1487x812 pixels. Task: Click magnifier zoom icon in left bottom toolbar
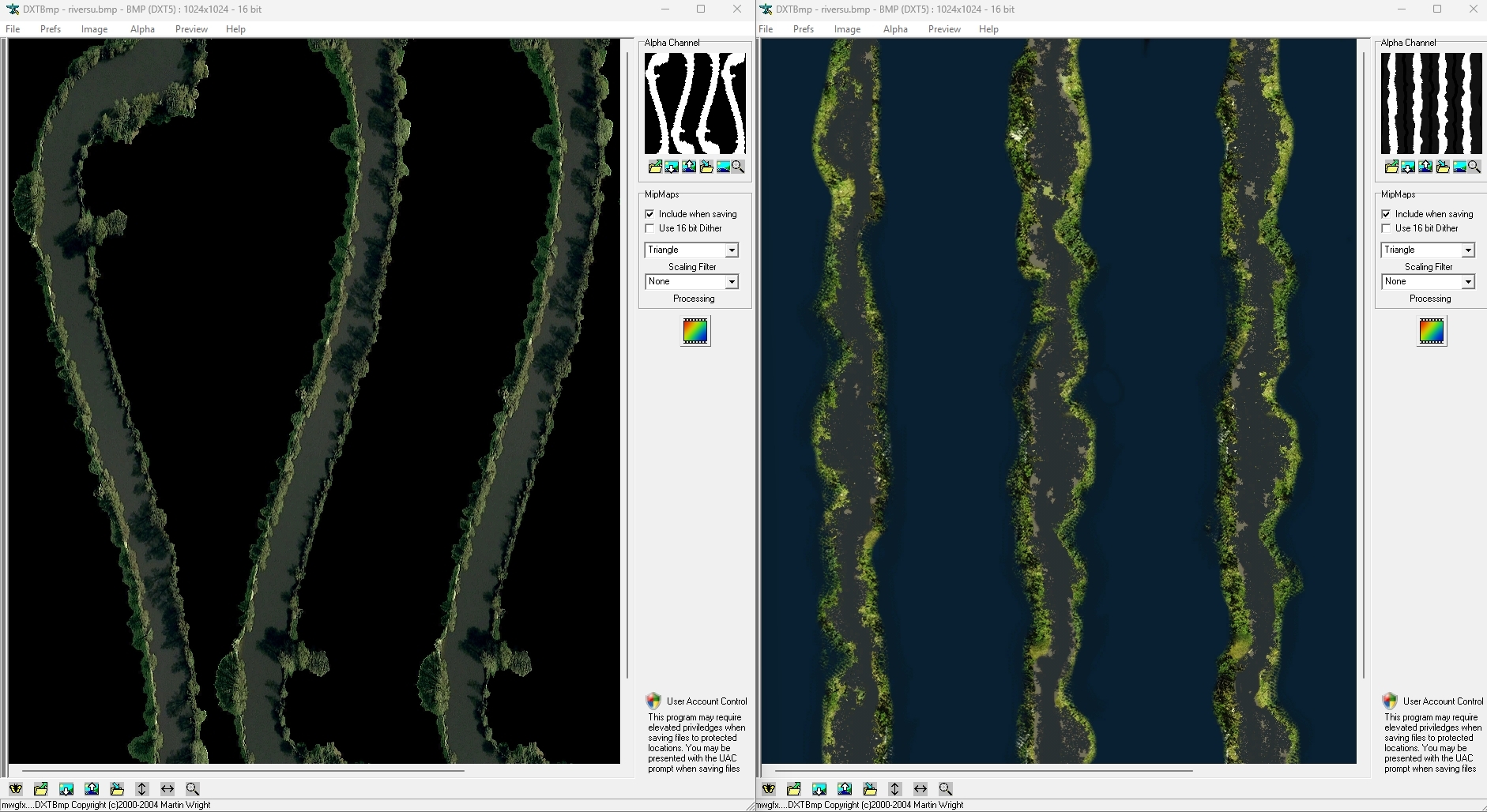[193, 788]
